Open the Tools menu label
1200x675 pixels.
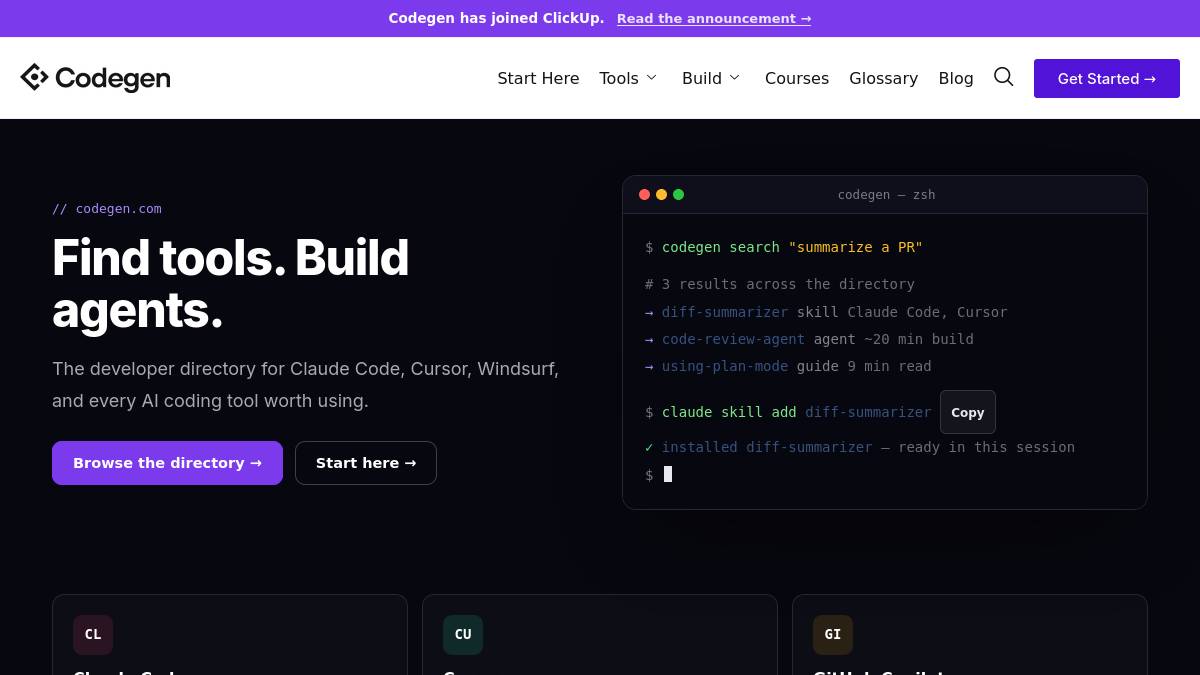(619, 78)
